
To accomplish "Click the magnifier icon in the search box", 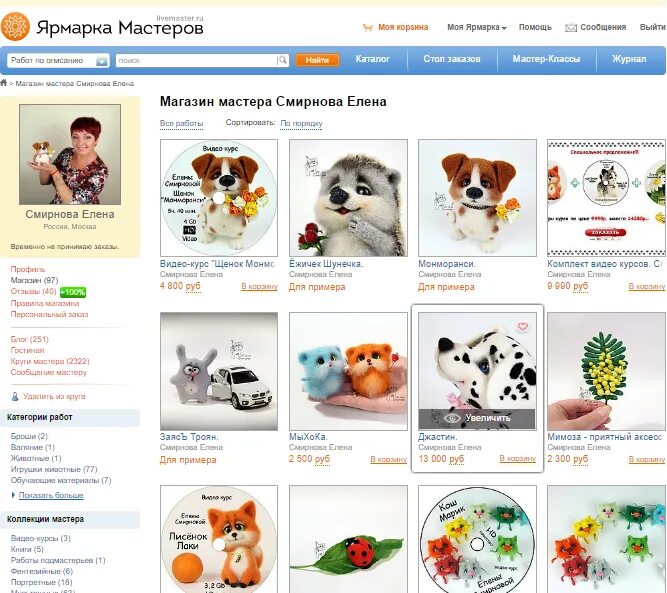I will [x=282, y=60].
